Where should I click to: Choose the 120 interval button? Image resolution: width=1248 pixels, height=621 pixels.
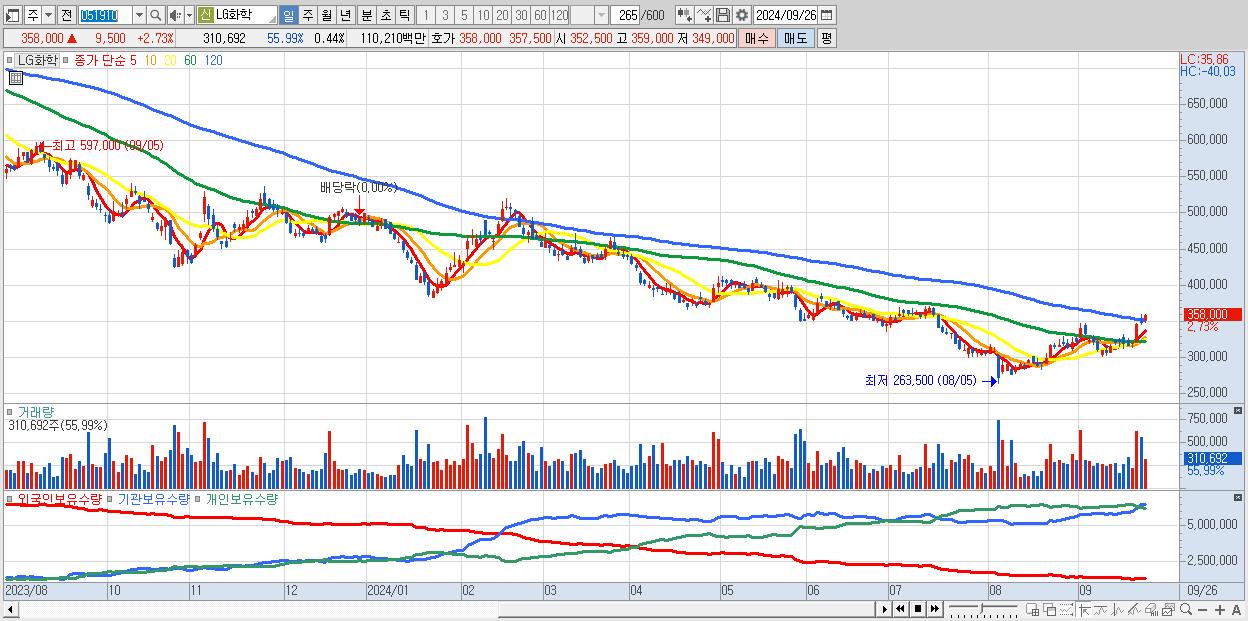[x=559, y=15]
